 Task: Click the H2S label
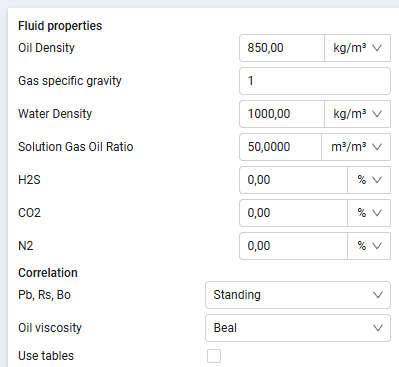[29, 180]
